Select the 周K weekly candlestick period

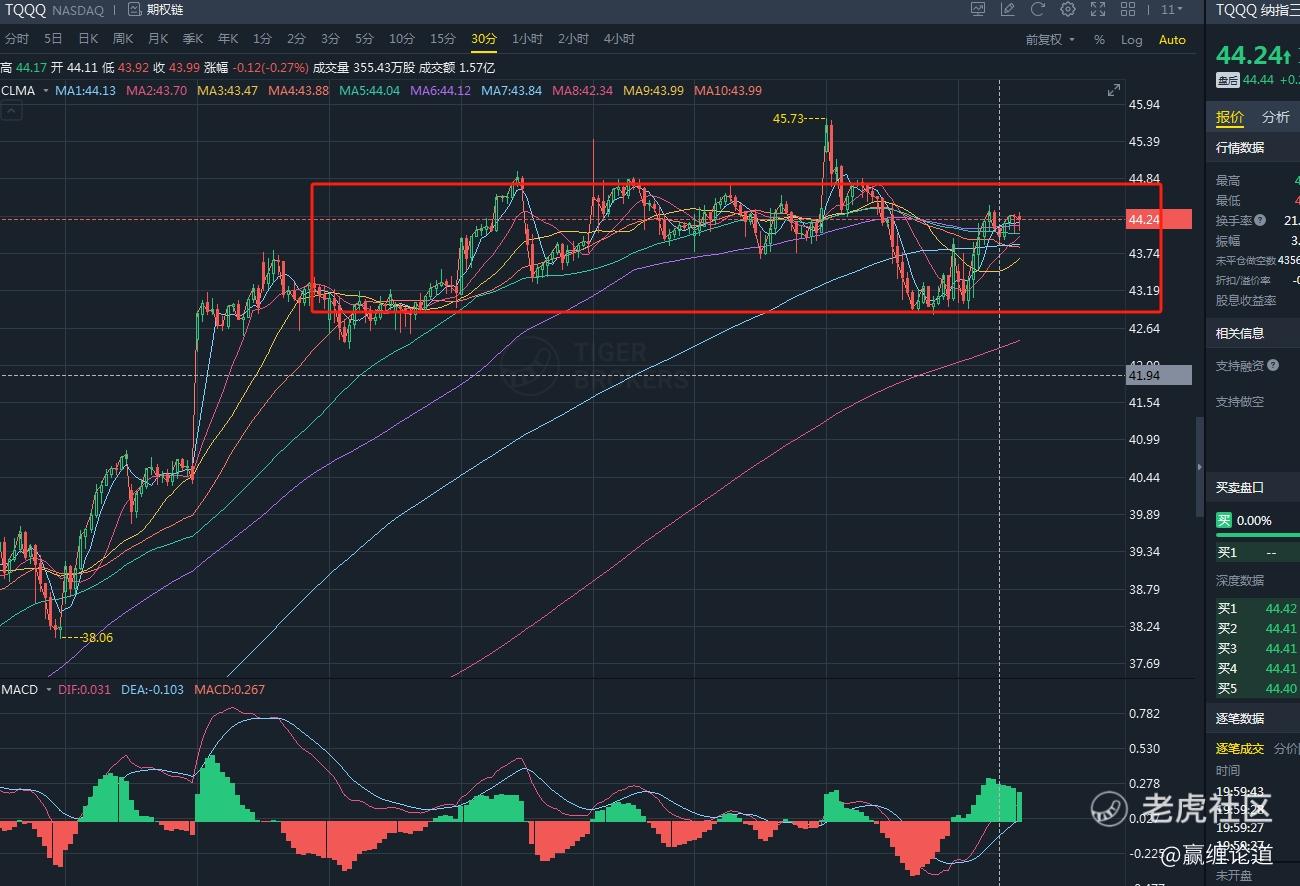coord(123,39)
